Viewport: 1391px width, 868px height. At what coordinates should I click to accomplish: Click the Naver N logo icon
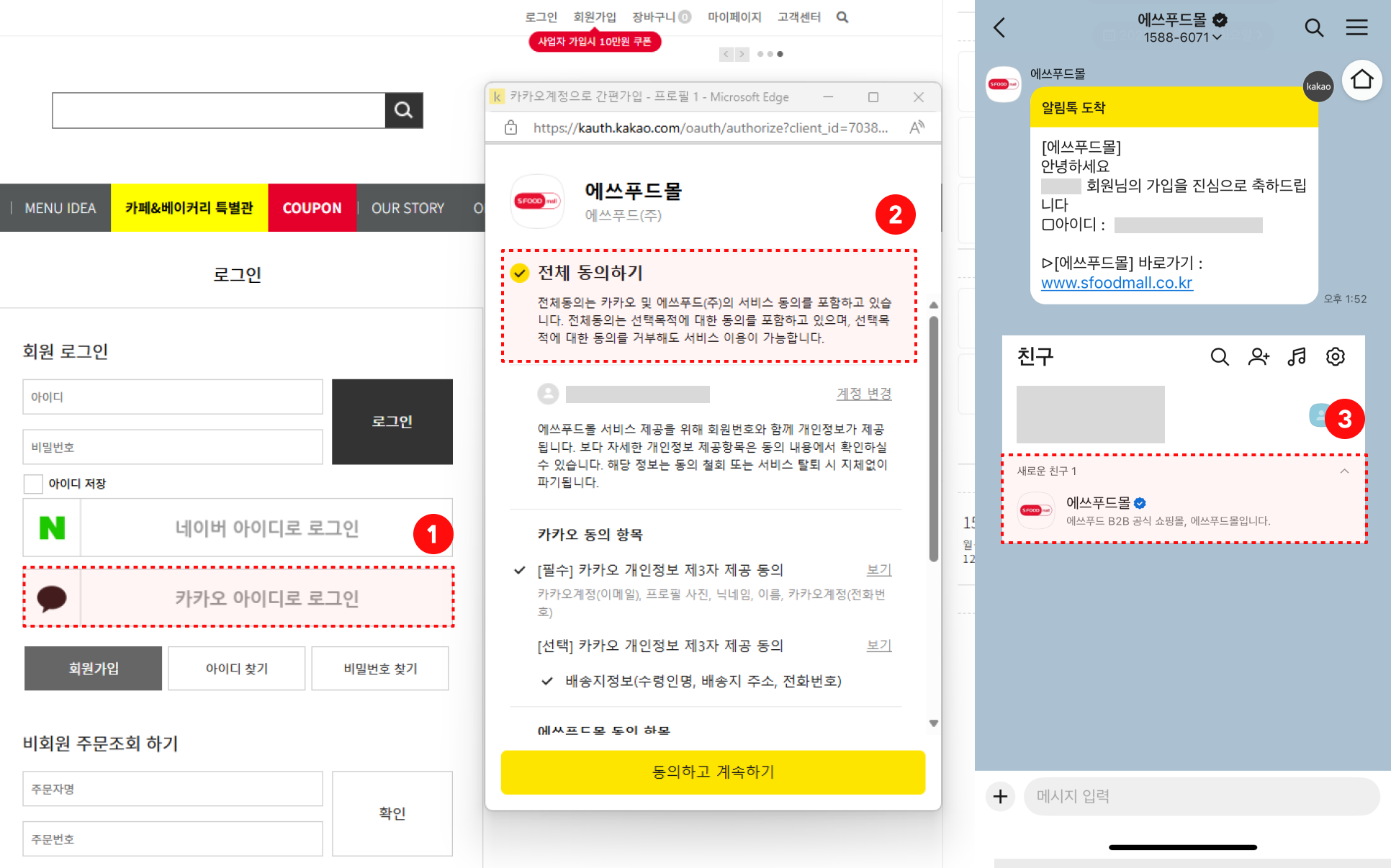coord(52,528)
